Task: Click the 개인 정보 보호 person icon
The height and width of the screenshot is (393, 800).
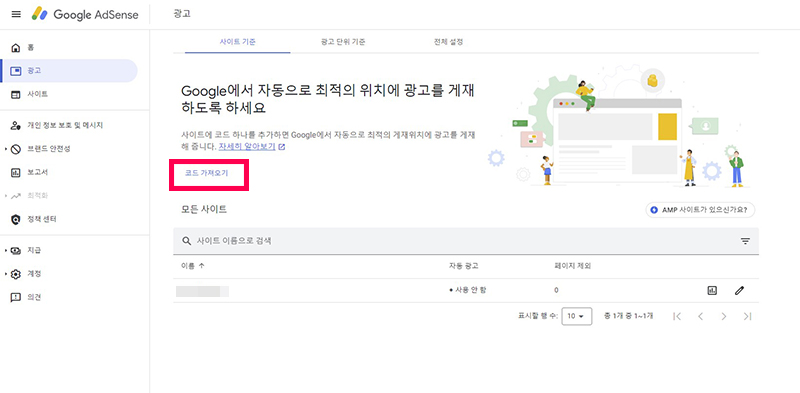Action: 16,126
